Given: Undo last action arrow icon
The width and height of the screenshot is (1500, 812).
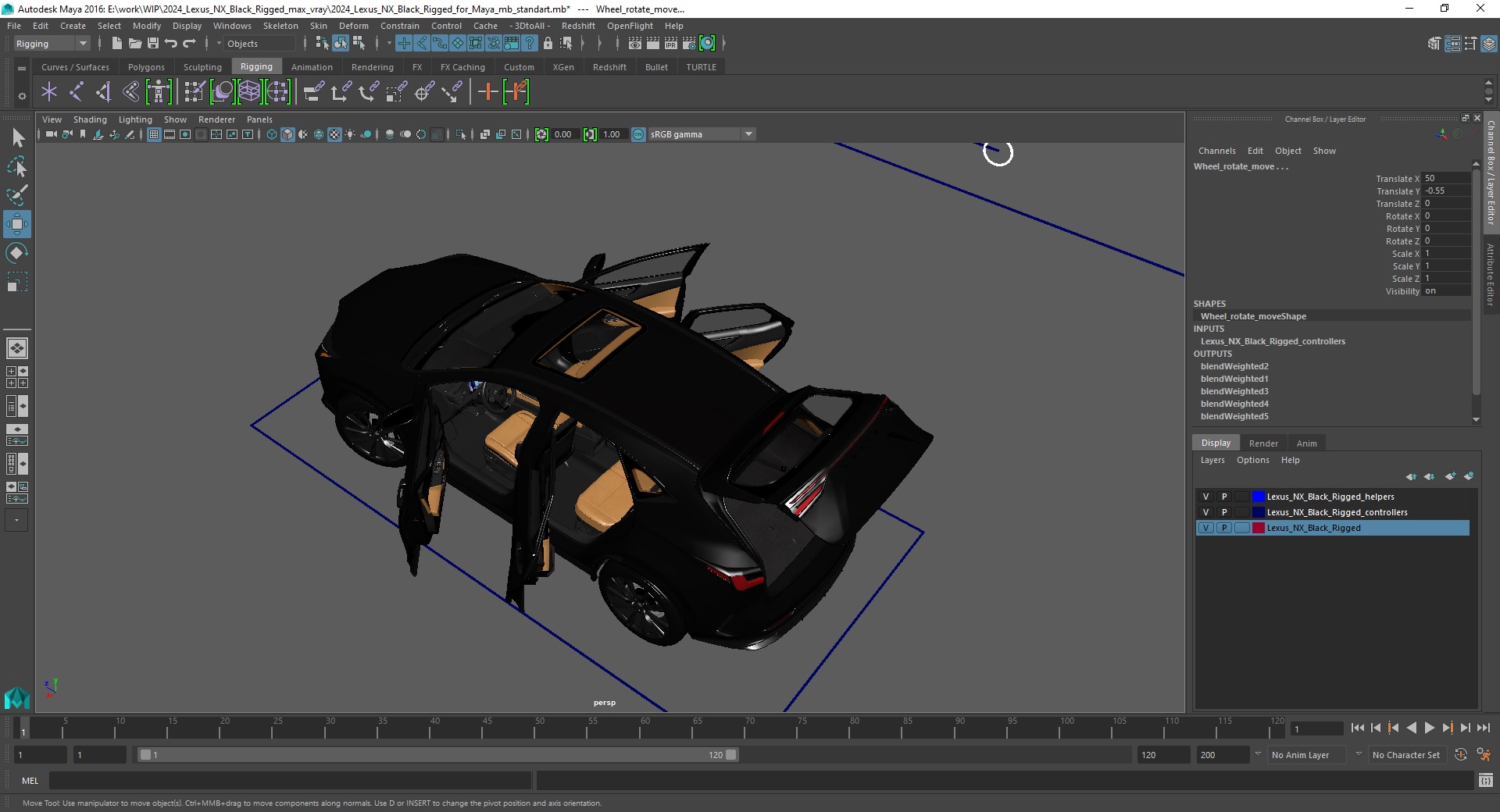Looking at the screenshot, I should click(171, 44).
